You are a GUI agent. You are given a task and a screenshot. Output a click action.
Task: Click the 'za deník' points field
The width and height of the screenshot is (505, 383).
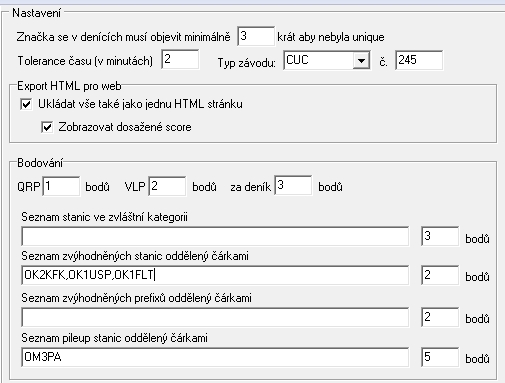[x=293, y=185]
